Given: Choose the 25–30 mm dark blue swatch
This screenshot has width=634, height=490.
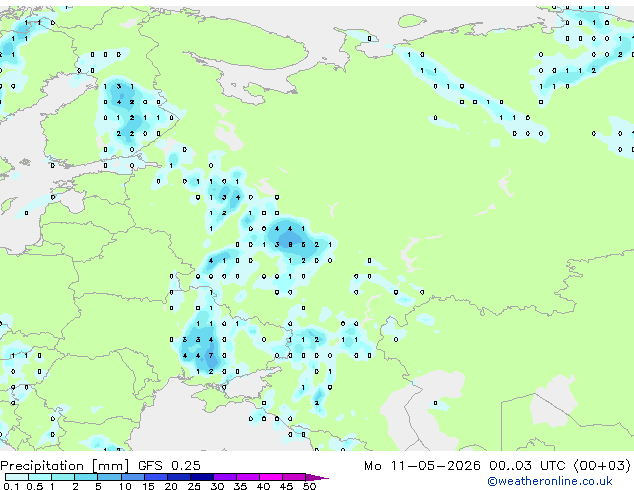Looking at the screenshot, I should point(201,477).
